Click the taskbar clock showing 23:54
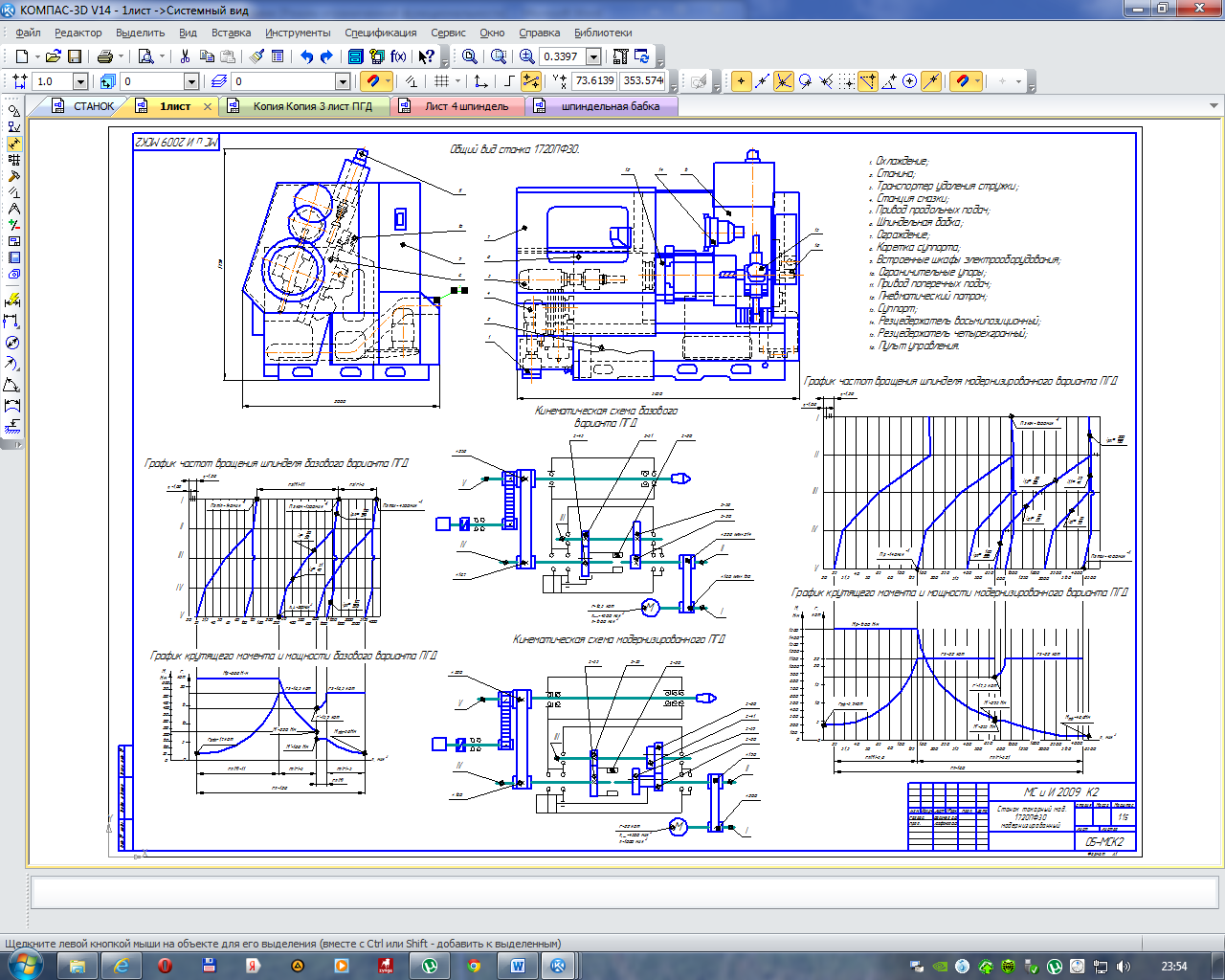 [1173, 967]
